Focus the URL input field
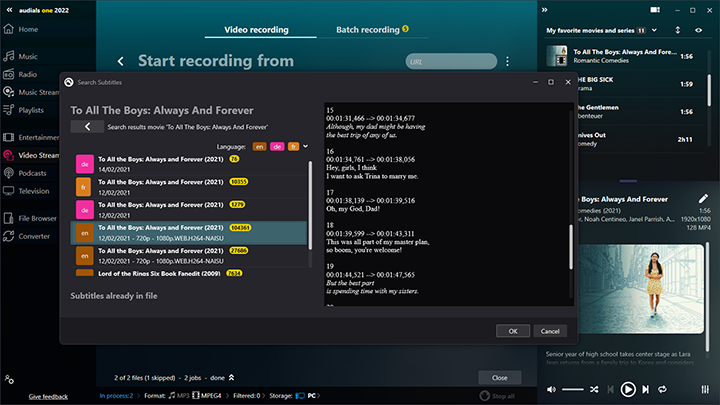 [x=451, y=62]
